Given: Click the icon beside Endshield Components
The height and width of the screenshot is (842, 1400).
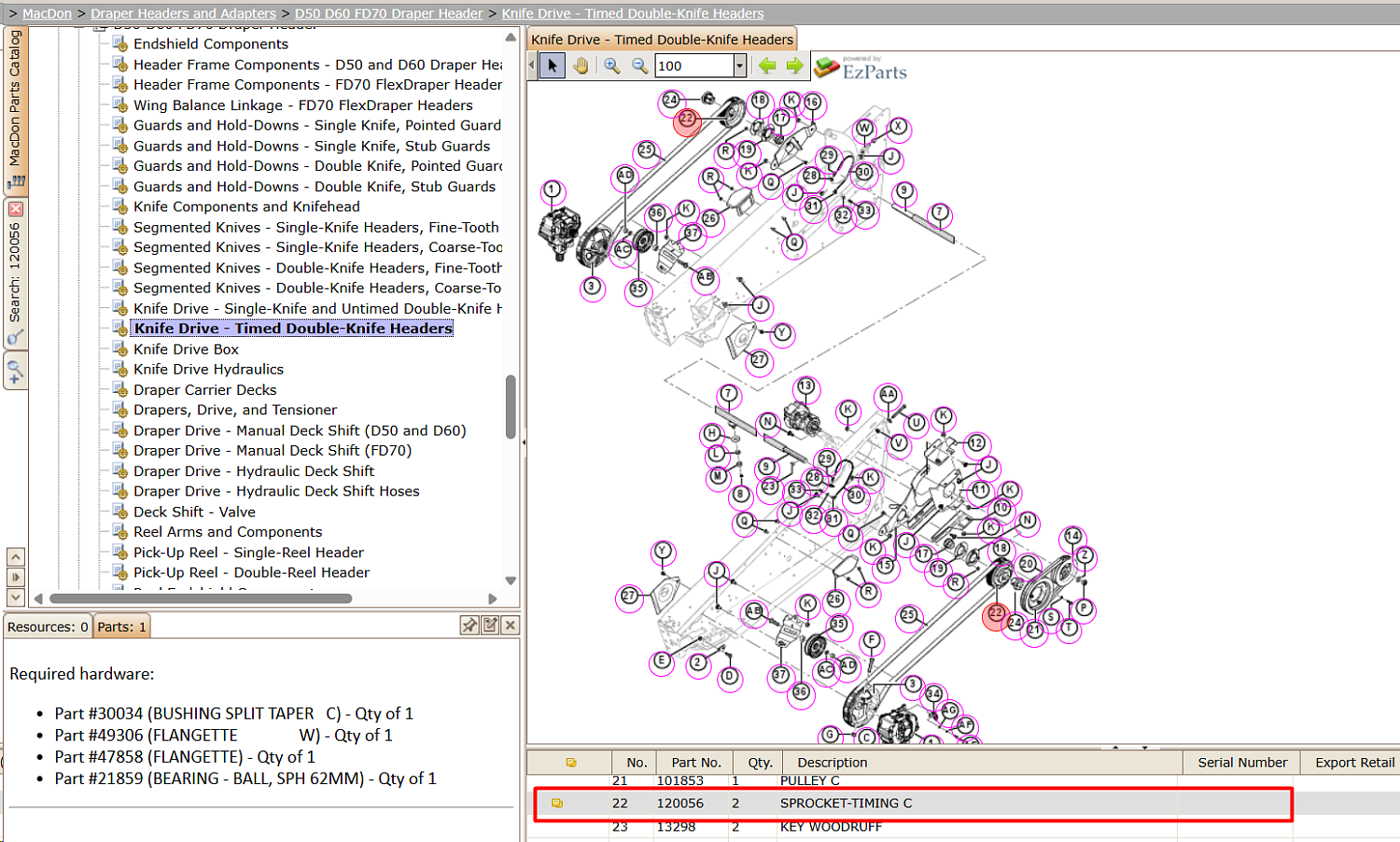Looking at the screenshot, I should 119,44.
